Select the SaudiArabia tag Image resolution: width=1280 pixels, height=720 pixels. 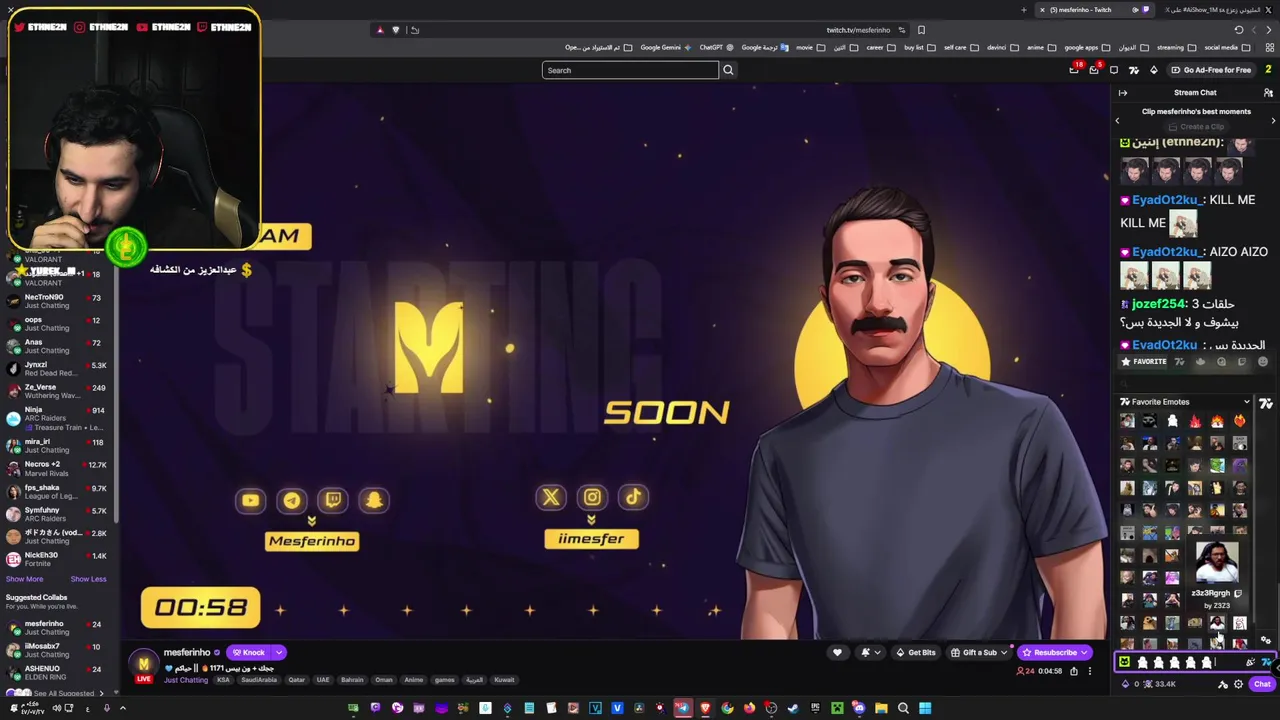[259, 680]
